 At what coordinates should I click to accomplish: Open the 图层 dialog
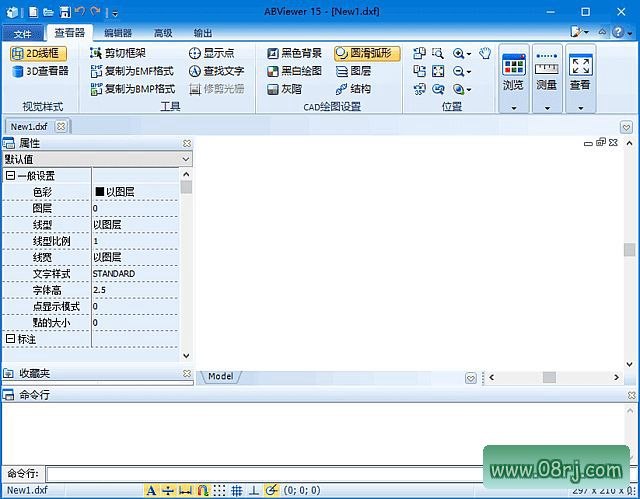click(x=353, y=71)
